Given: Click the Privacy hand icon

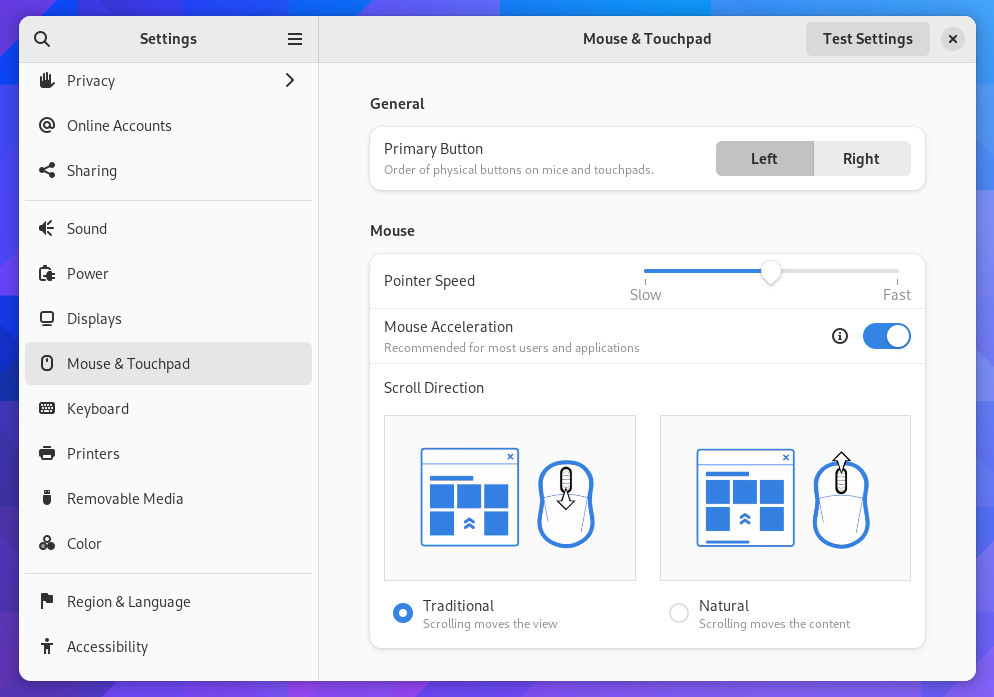Looking at the screenshot, I should (47, 81).
